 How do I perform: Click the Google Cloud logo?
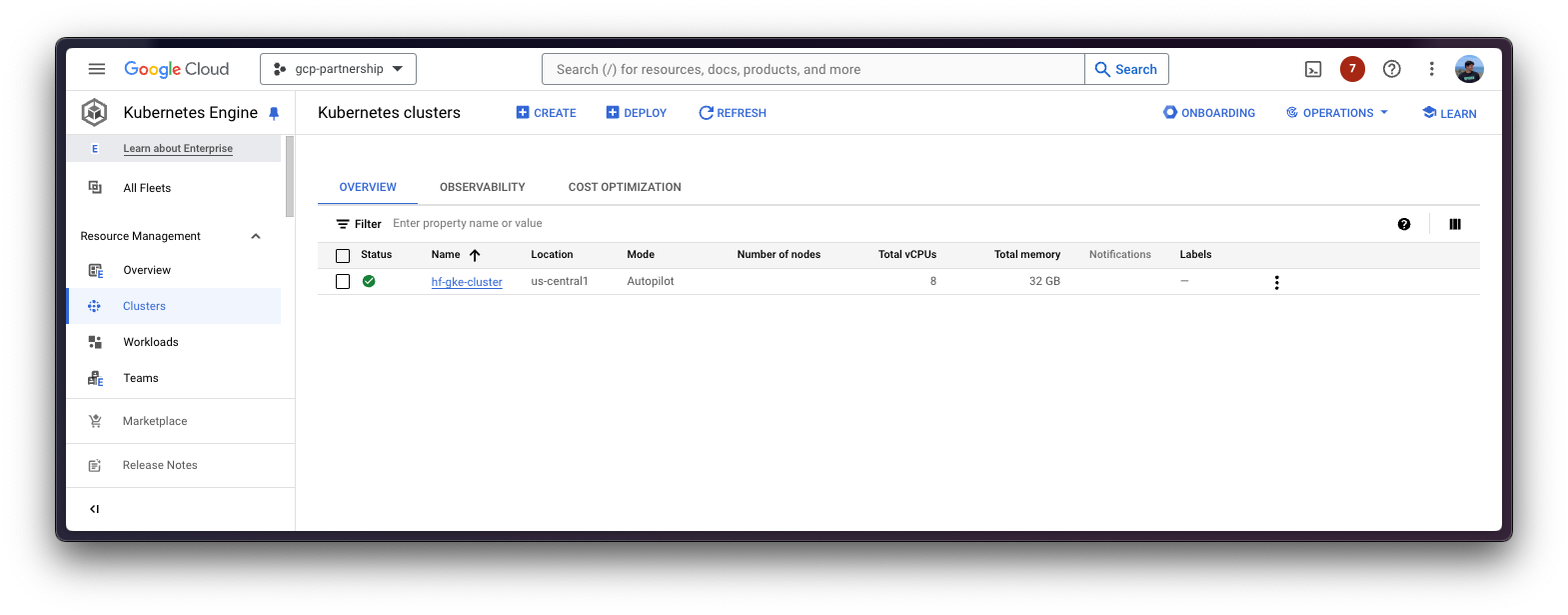tap(177, 69)
